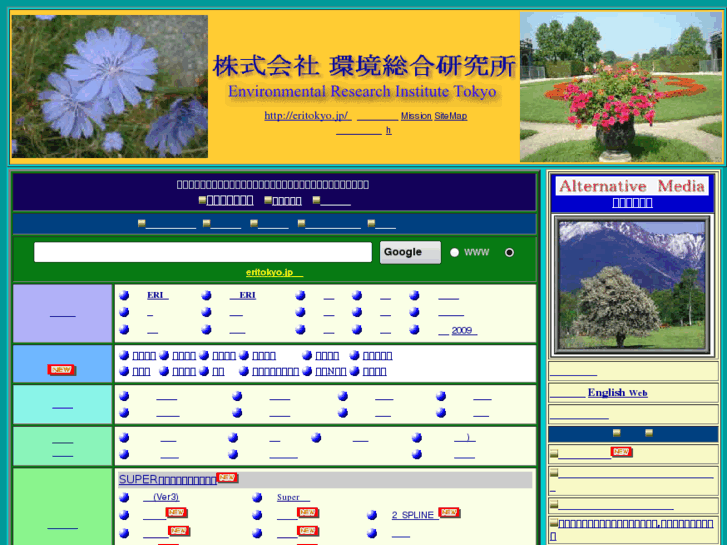Image resolution: width=727 pixels, height=545 pixels.
Task: Open the (Ver3) link
Action: pyautogui.click(x=161, y=497)
